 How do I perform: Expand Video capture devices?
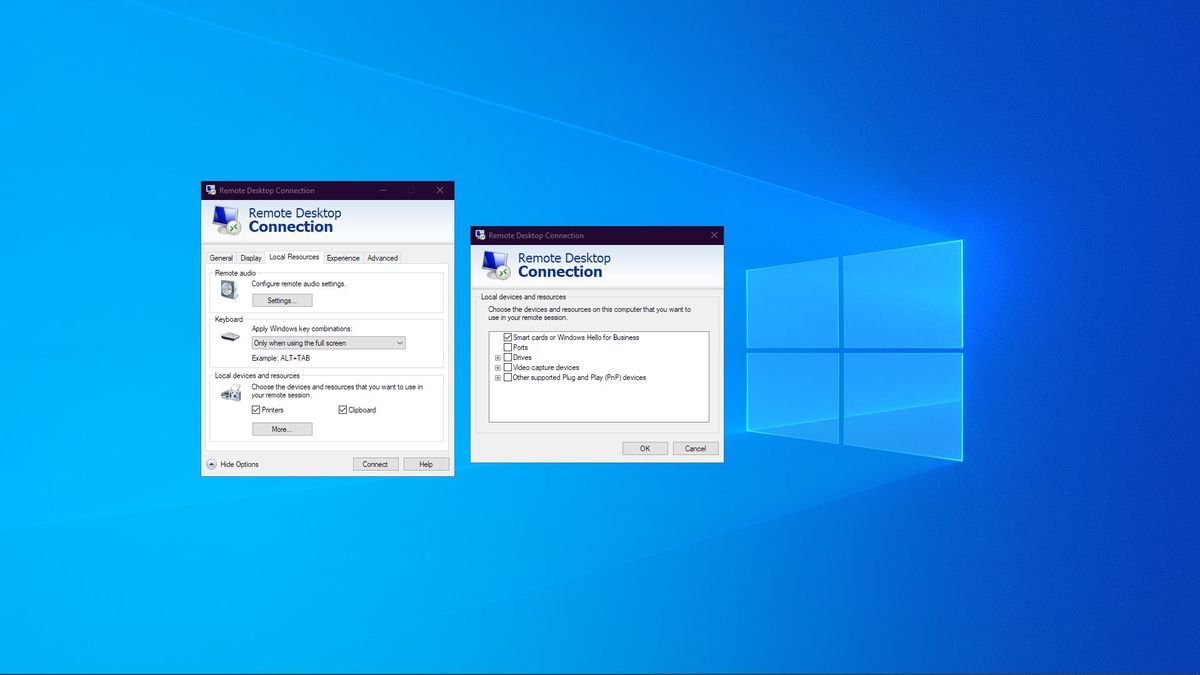[x=497, y=367]
